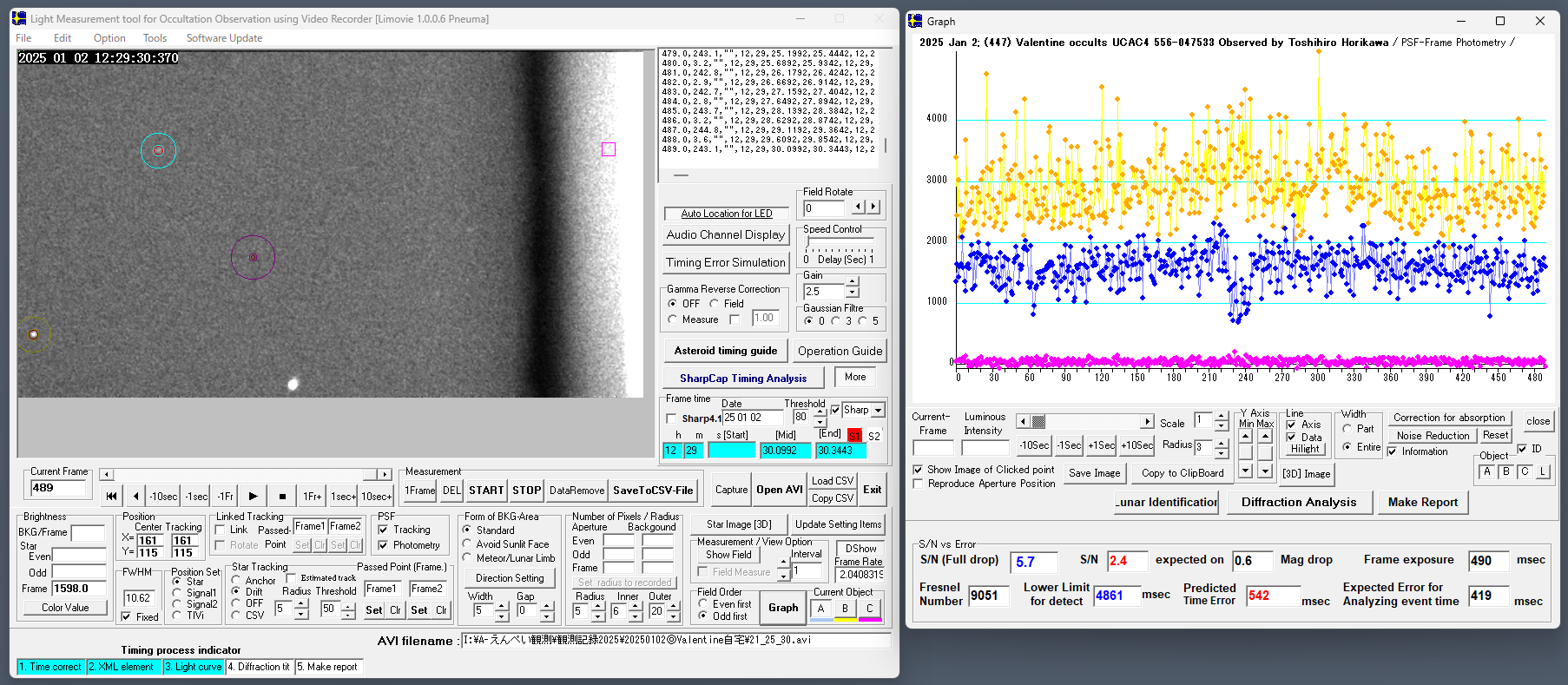The width and height of the screenshot is (1568, 685).
Task: Click the stop playback square button
Action: click(282, 497)
